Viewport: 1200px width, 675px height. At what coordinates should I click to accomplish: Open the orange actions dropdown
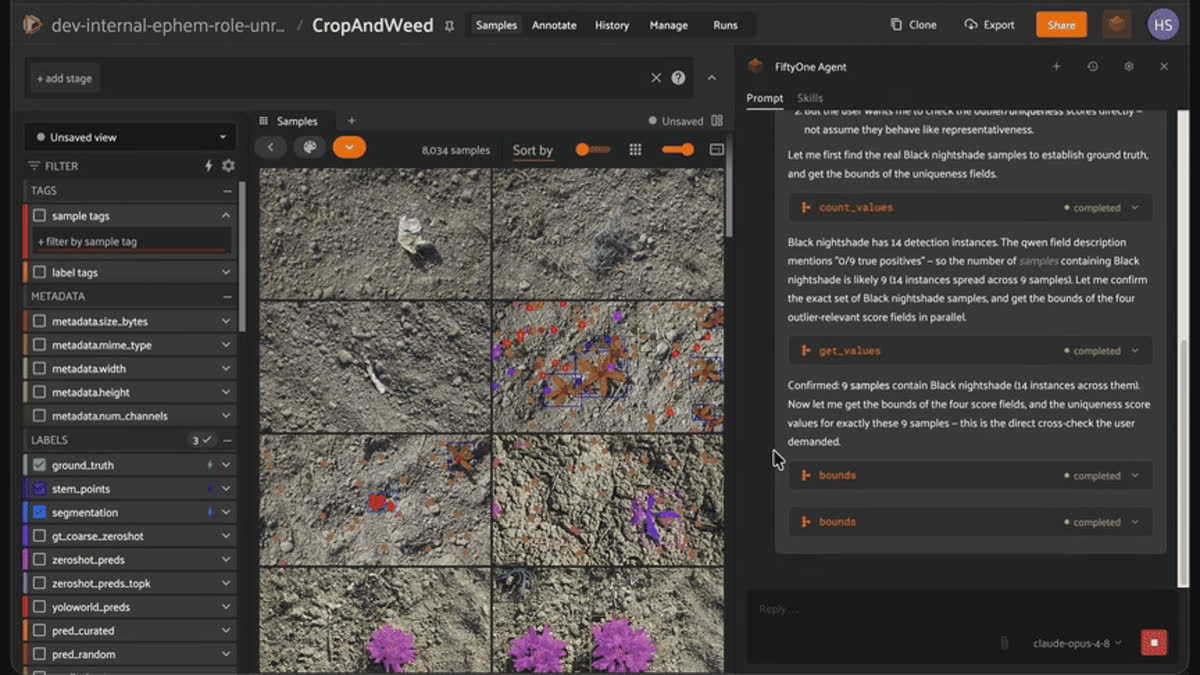coord(349,148)
